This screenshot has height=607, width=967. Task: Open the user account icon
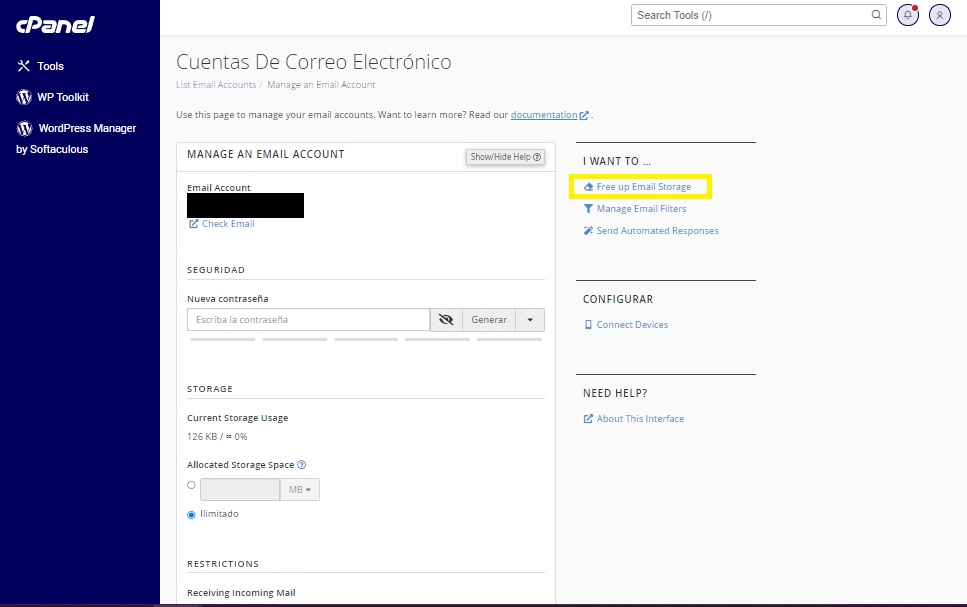pyautogui.click(x=939, y=15)
